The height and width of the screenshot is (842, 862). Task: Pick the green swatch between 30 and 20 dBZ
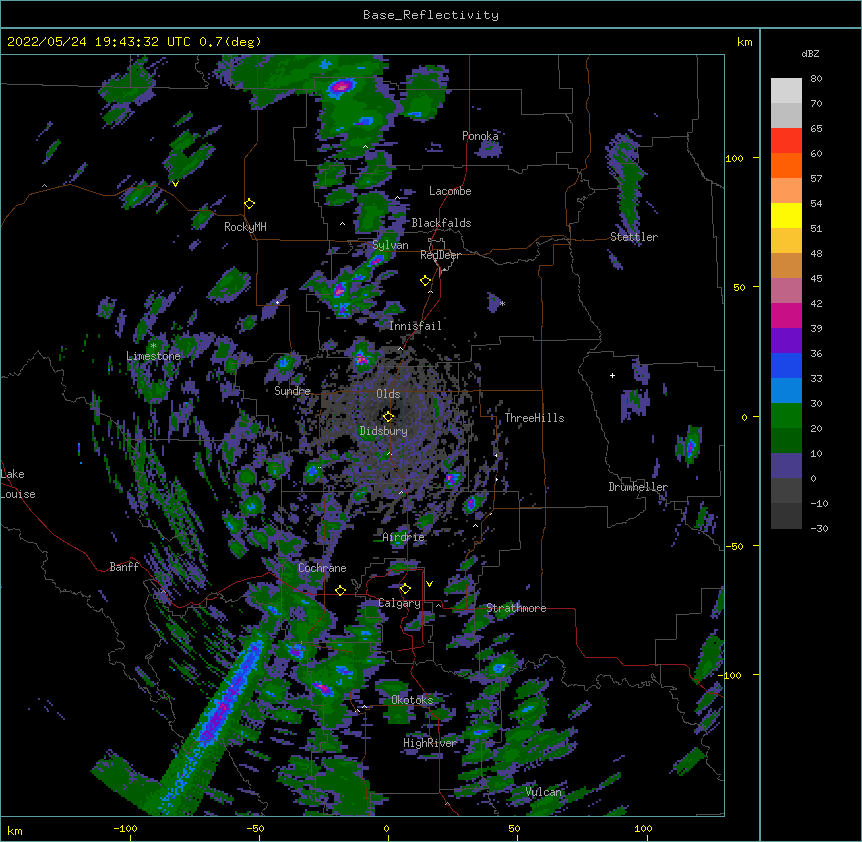point(786,416)
